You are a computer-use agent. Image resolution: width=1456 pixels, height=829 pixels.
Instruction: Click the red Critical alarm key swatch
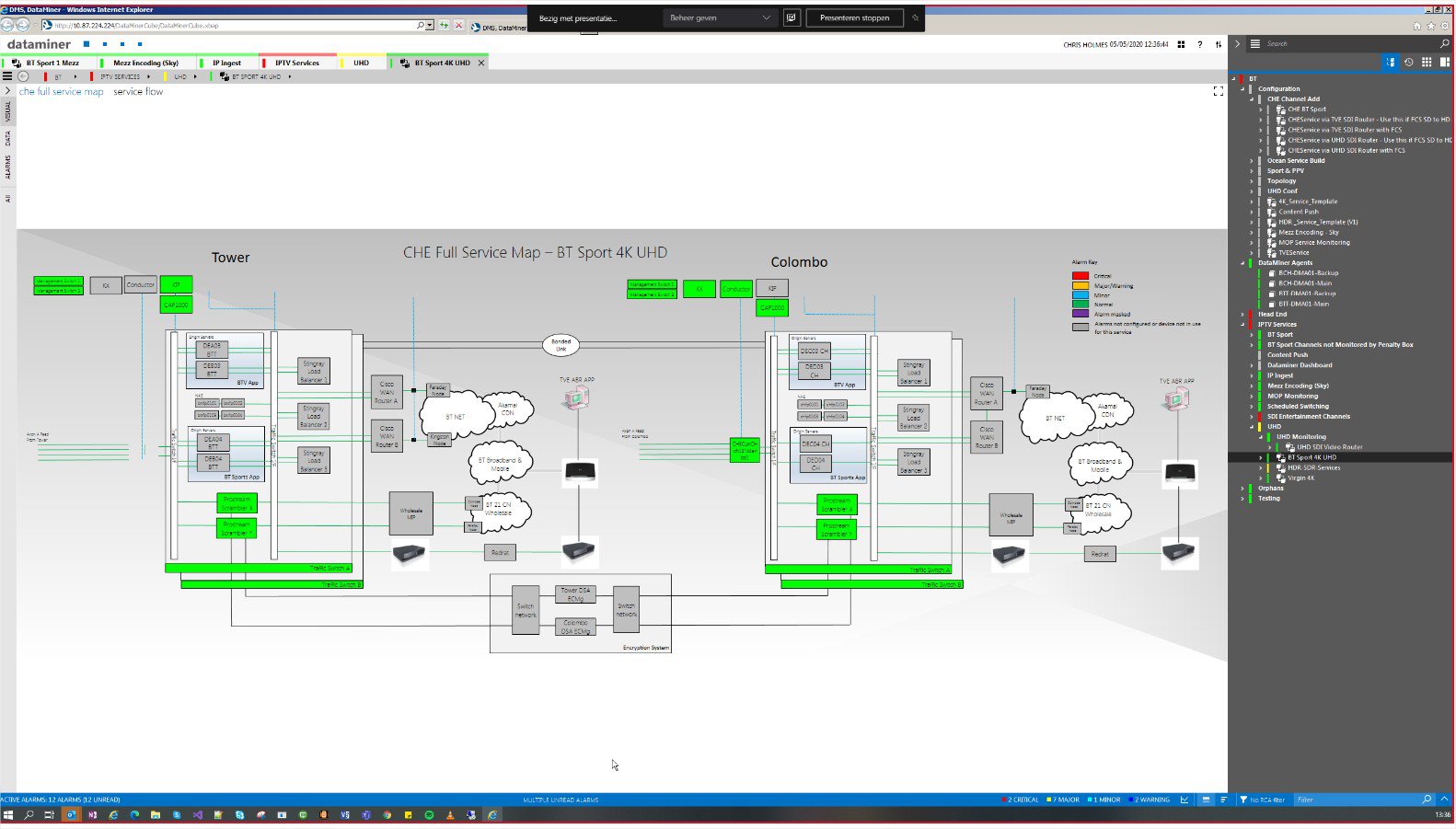(1080, 276)
